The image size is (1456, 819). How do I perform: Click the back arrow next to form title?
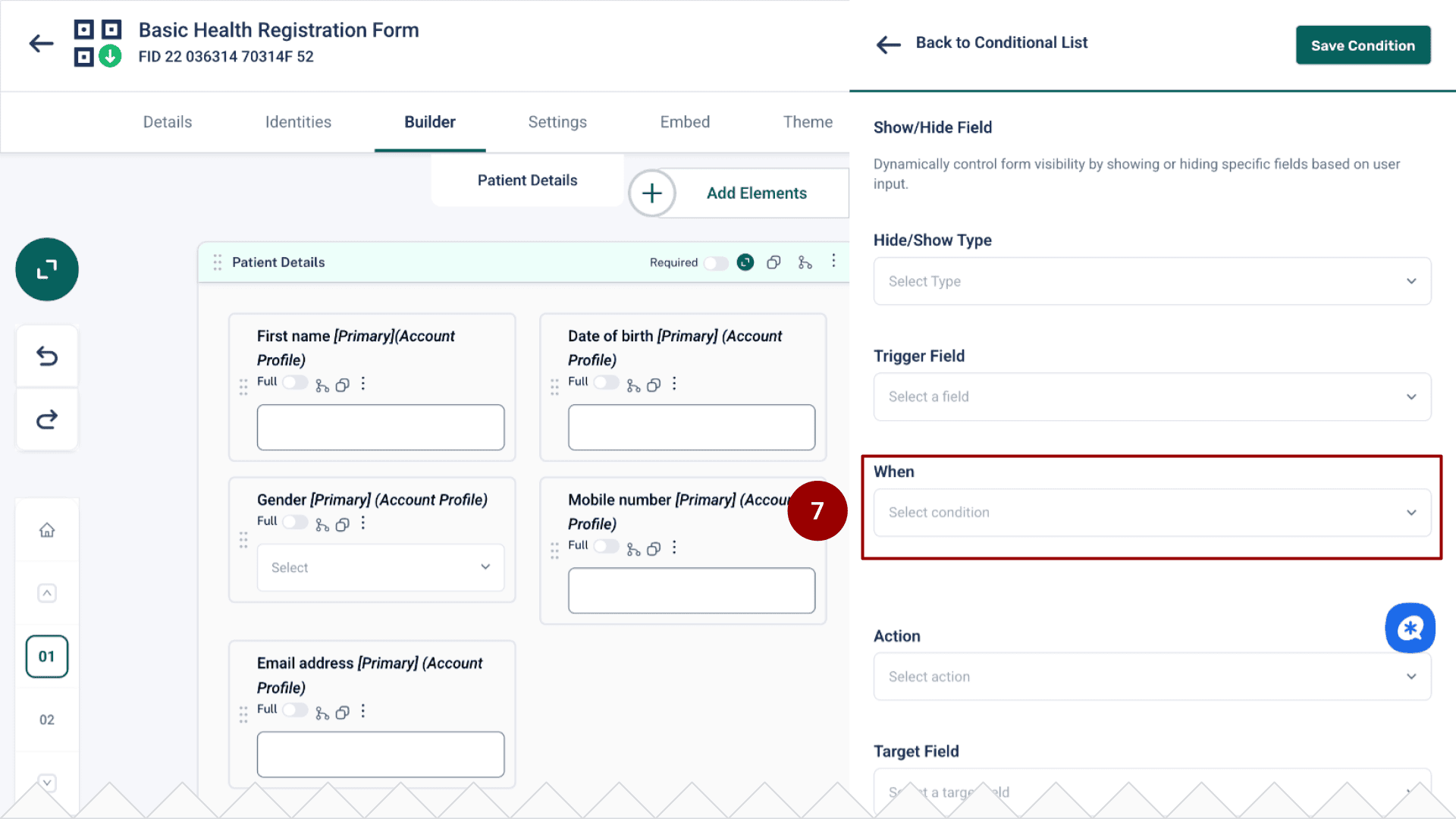click(41, 43)
